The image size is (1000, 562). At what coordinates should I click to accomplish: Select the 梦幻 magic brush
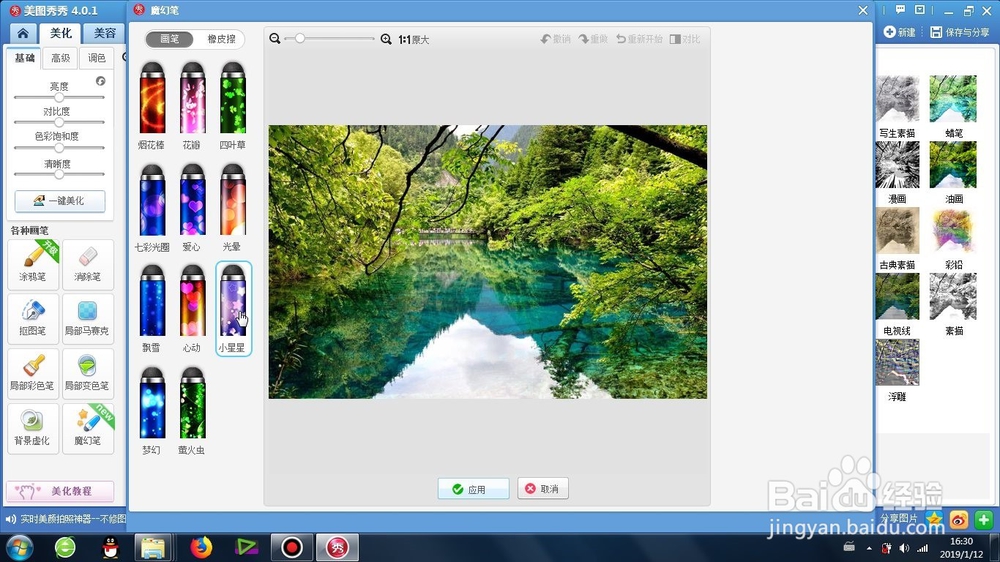pyautogui.click(x=152, y=410)
